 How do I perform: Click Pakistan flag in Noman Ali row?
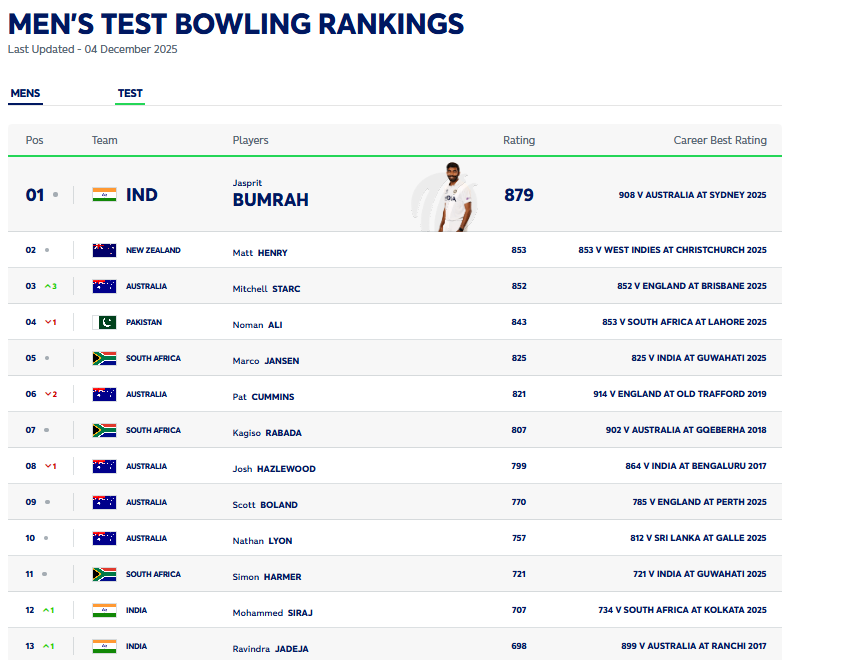(x=104, y=323)
